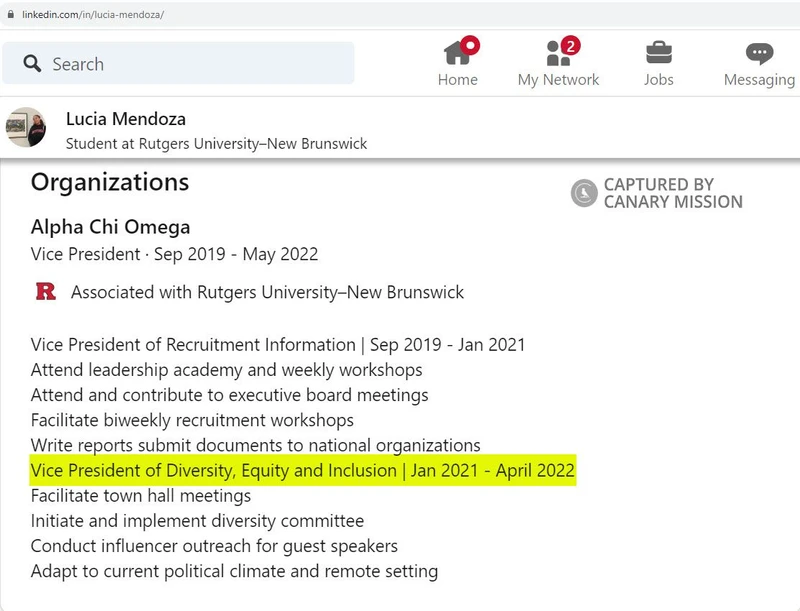
Task: Click 'Initiate and implement diversity committee' line
Action: pyautogui.click(x=197, y=521)
